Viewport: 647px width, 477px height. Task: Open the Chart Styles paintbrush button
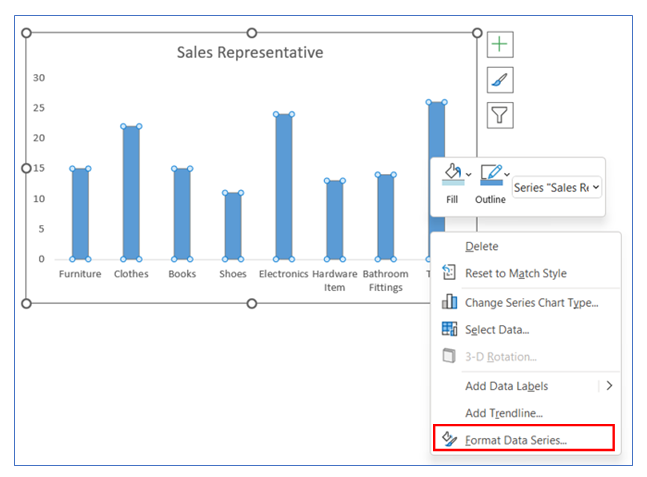click(x=500, y=80)
